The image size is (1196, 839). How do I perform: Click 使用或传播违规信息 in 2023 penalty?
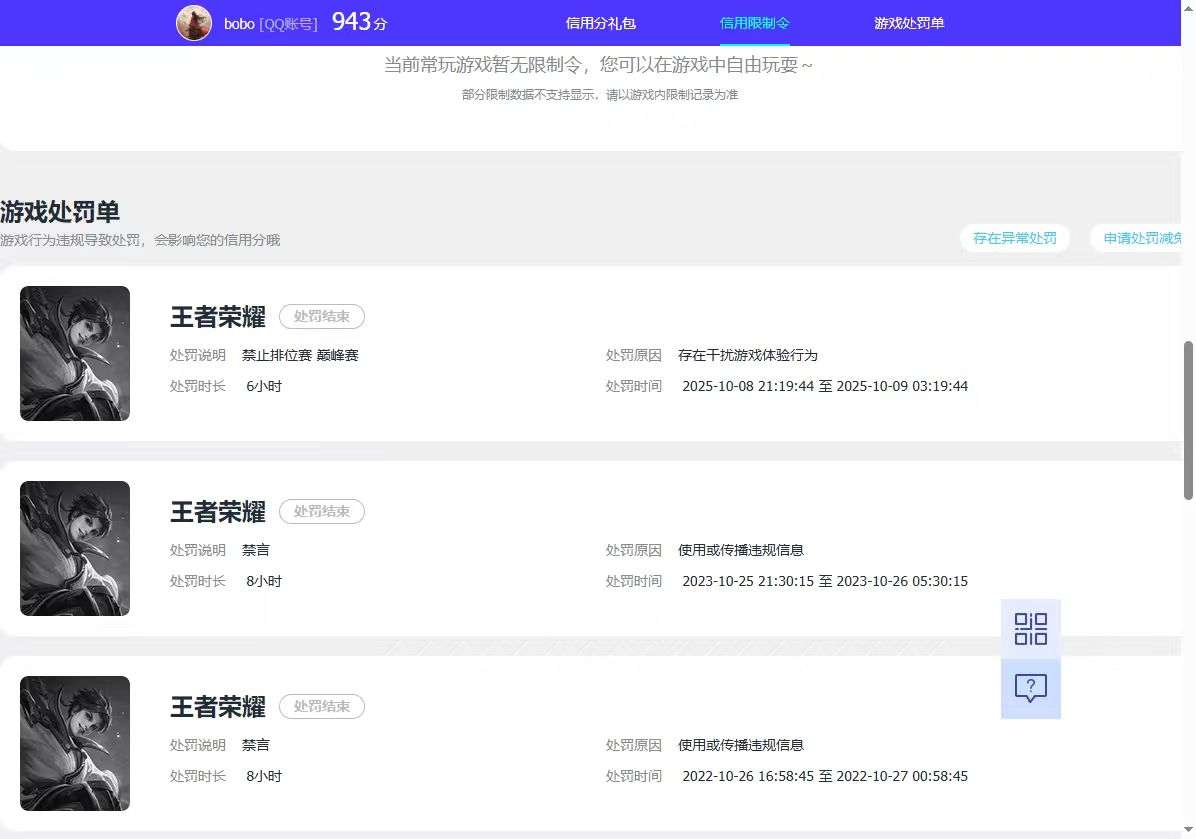(x=741, y=550)
